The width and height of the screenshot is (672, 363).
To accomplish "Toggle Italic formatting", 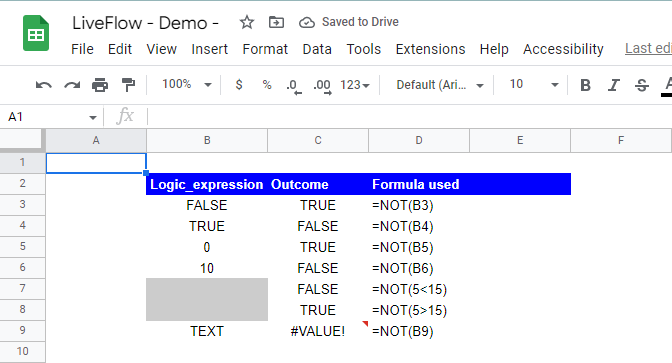I will (614, 85).
